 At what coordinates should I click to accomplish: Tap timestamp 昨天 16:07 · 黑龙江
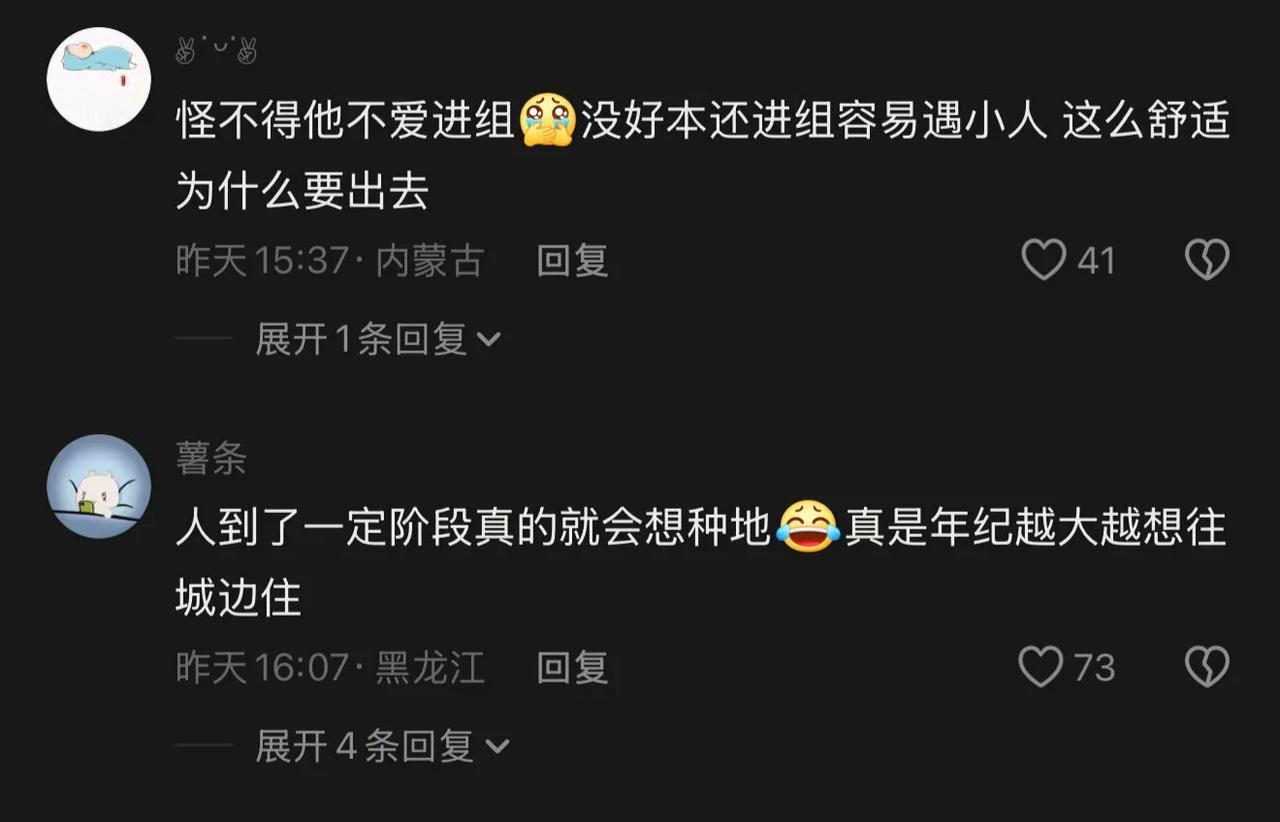tap(330, 667)
